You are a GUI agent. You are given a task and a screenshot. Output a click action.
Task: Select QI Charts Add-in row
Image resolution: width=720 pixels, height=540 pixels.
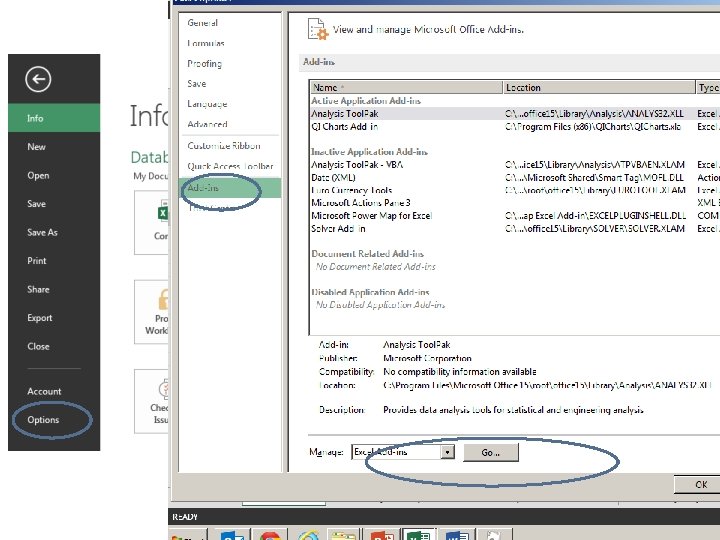pyautogui.click(x=515, y=126)
